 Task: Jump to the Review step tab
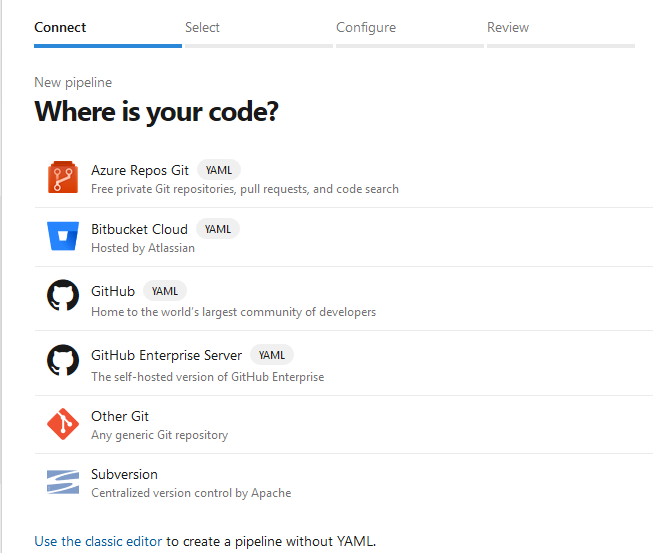508,28
